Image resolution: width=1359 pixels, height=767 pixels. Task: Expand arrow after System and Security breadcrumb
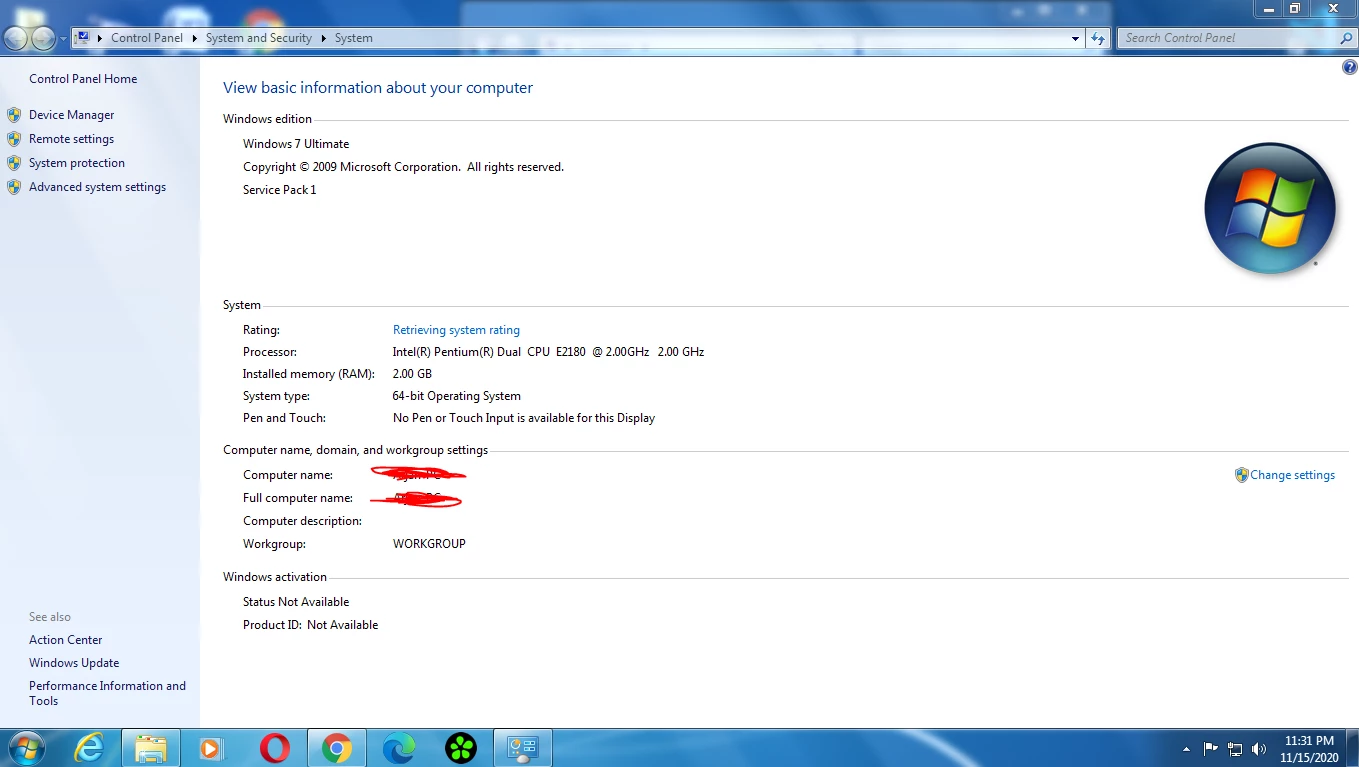[324, 38]
